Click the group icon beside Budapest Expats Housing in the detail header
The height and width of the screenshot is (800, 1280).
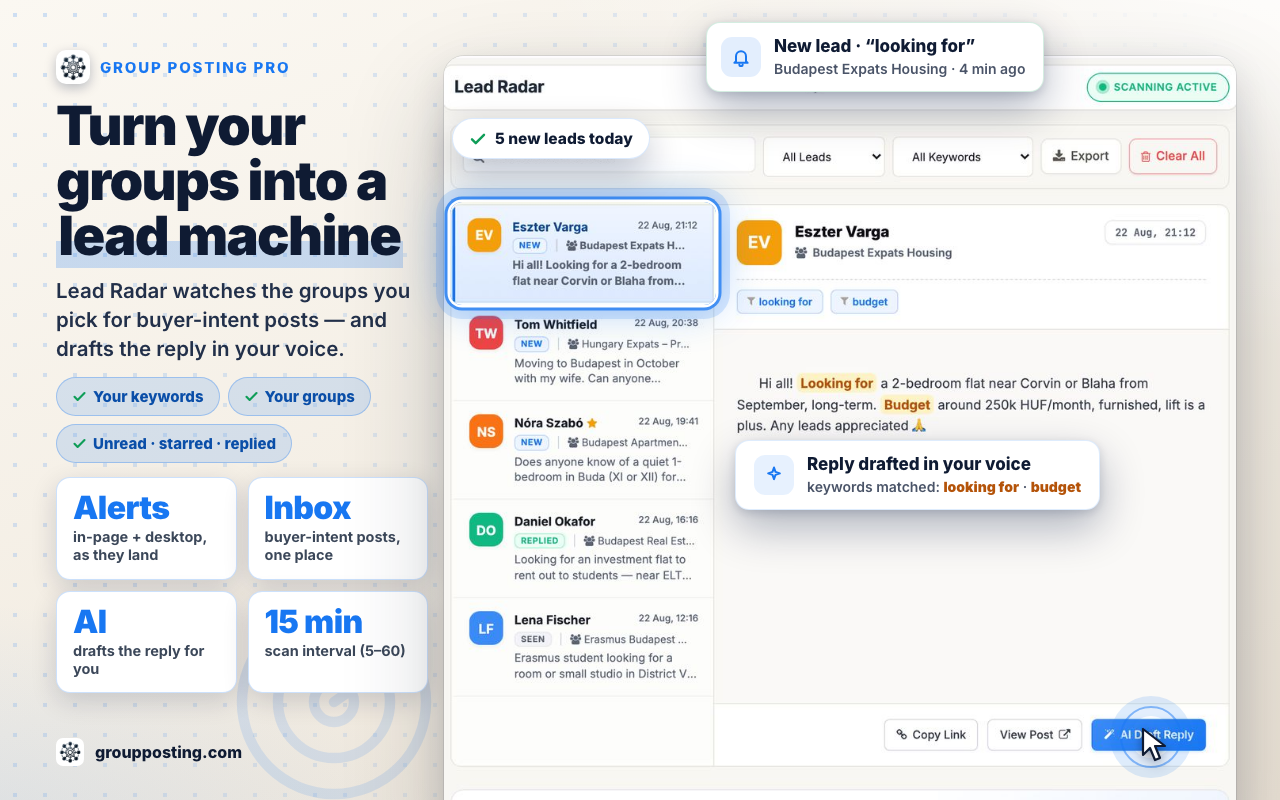pos(801,253)
